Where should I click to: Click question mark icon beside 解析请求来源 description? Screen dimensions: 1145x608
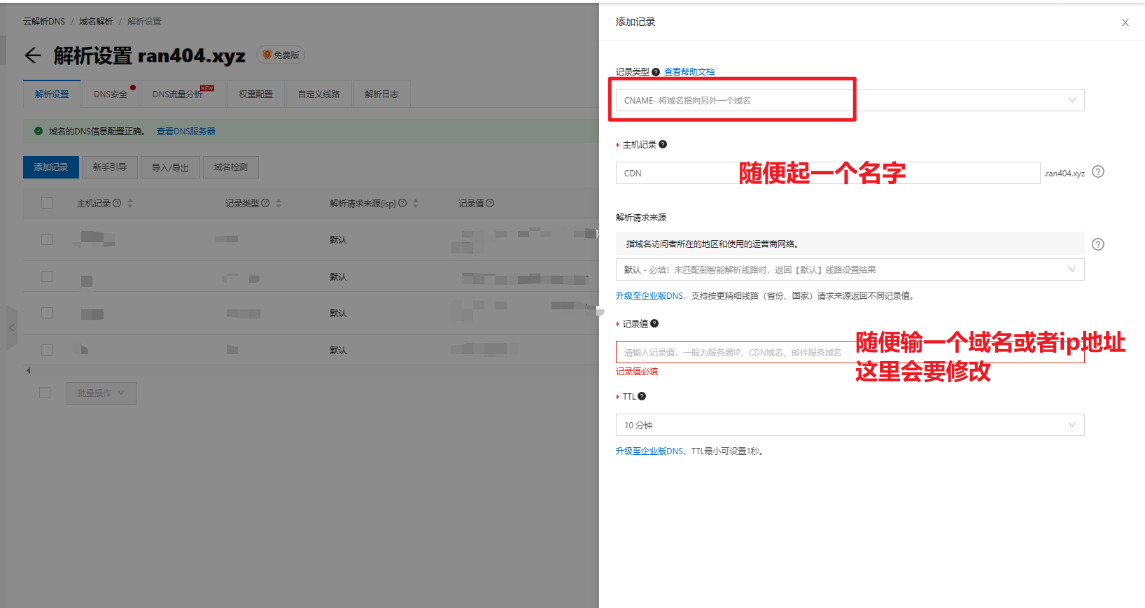coord(1098,244)
